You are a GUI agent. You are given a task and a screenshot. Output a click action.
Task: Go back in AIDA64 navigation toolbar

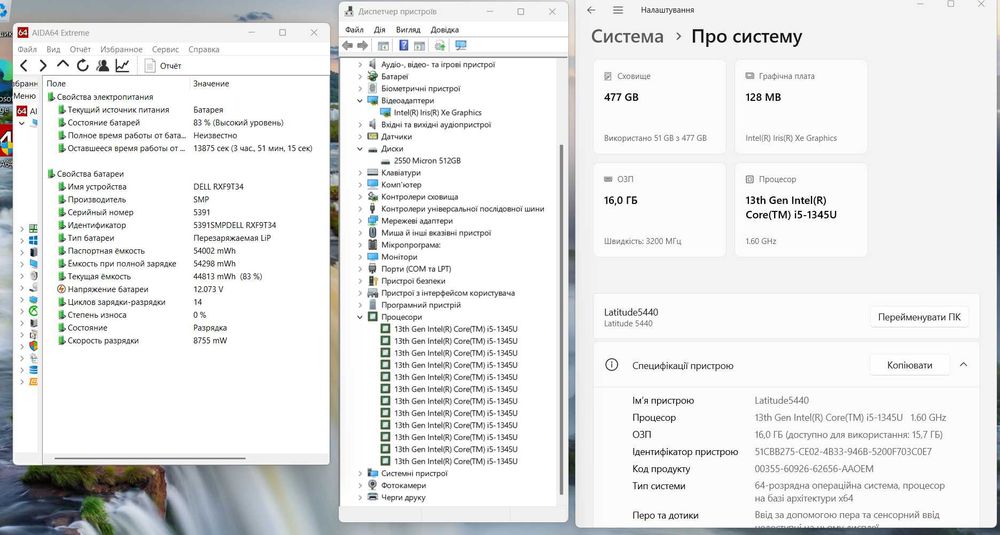(24, 66)
